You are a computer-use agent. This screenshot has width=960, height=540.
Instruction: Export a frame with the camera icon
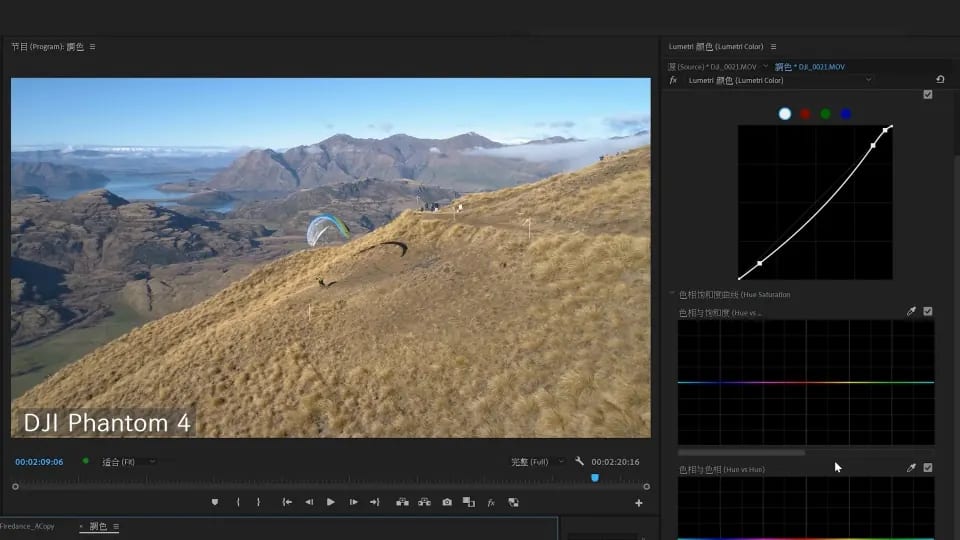(x=447, y=502)
